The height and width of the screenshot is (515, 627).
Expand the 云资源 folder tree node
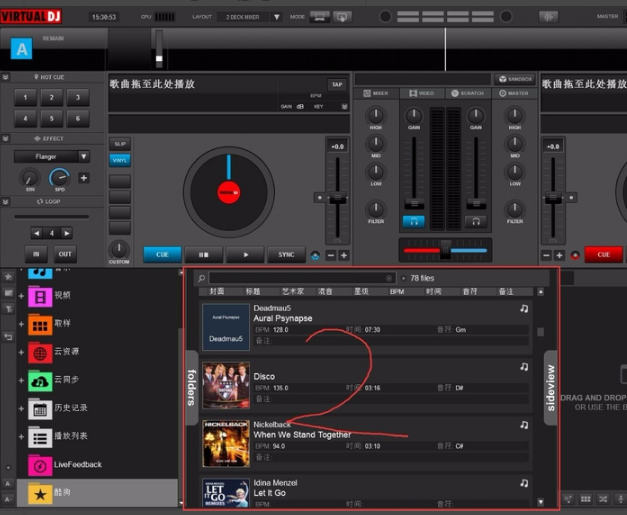[x=21, y=353]
